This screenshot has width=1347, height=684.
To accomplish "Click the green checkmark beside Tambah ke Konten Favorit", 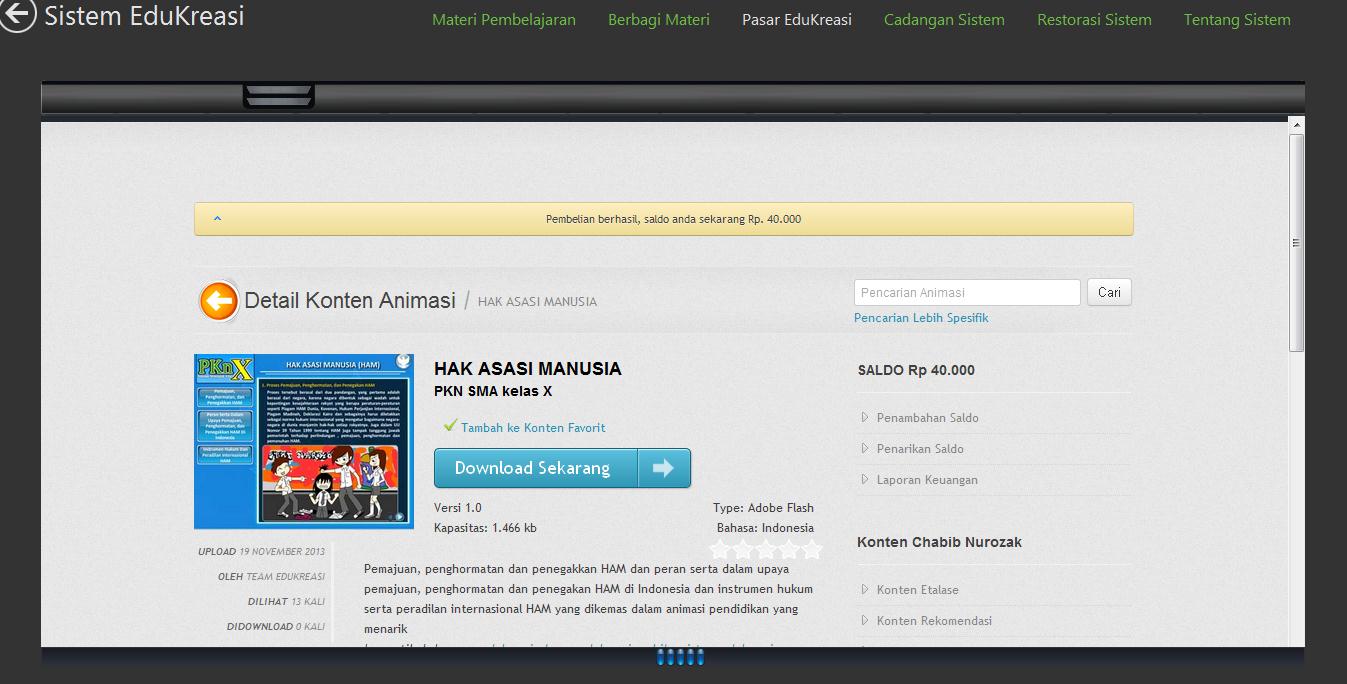I will (x=450, y=426).
